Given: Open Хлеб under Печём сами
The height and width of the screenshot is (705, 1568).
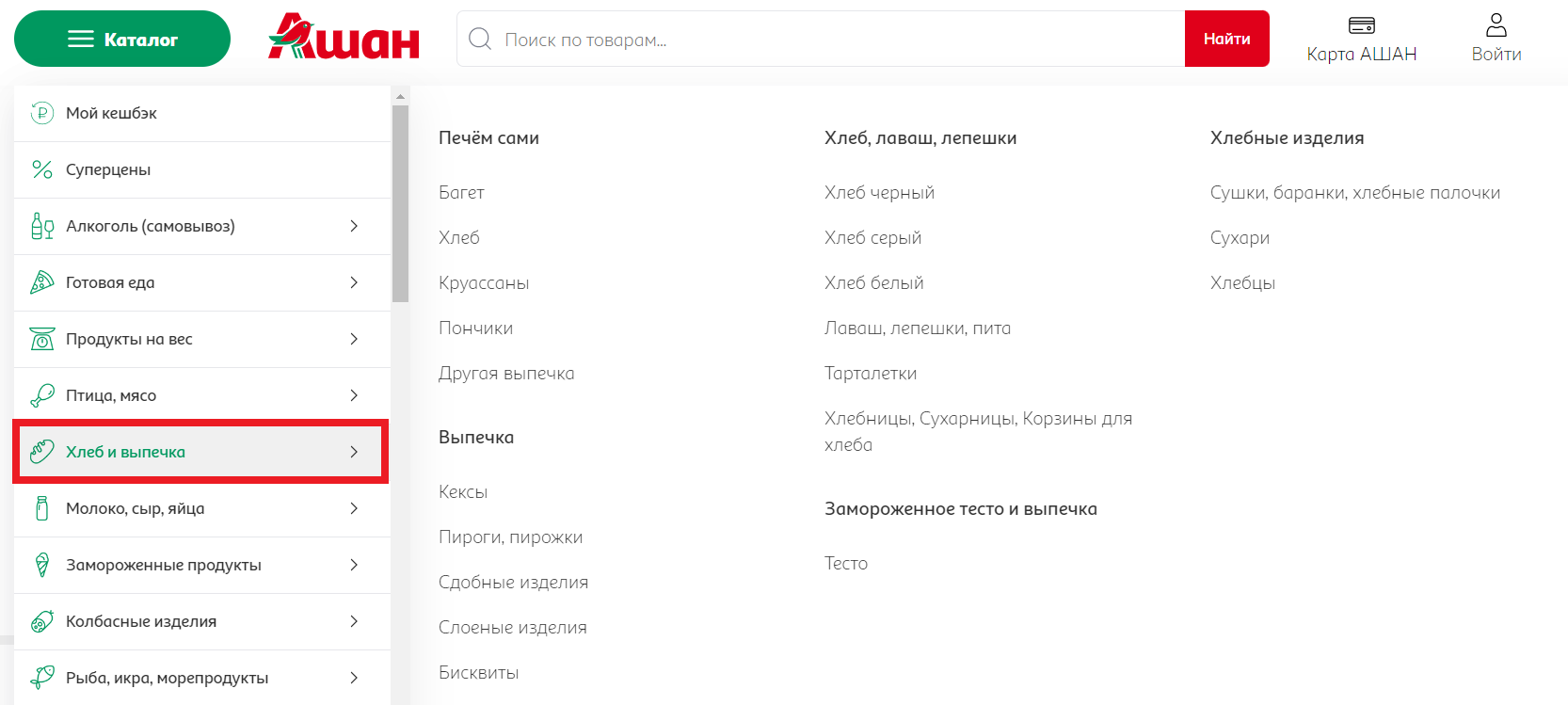Looking at the screenshot, I should pos(459,237).
